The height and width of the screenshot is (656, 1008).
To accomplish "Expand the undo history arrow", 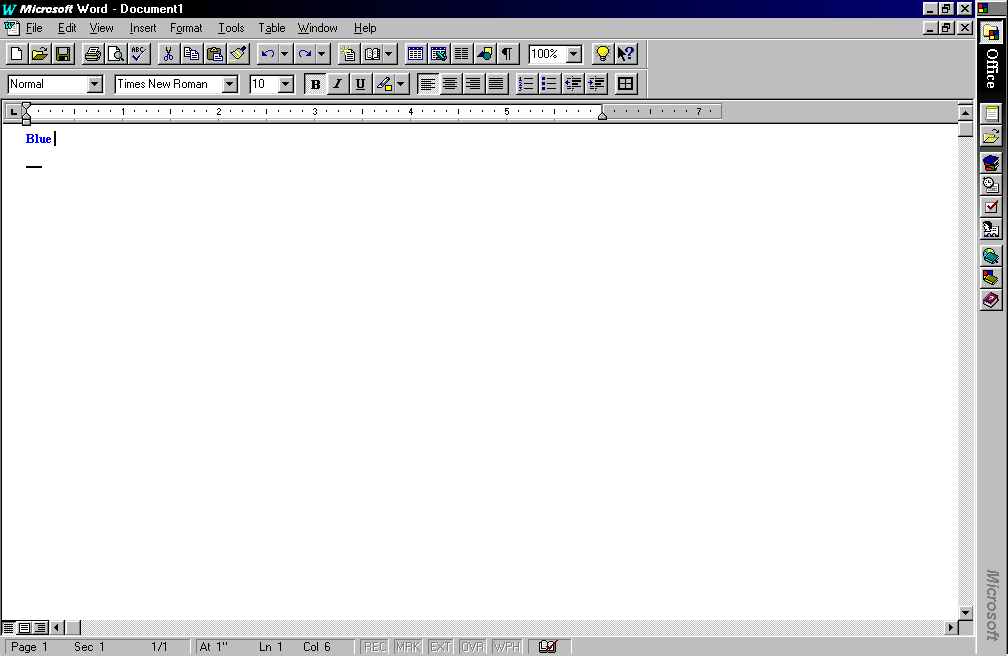I will click(284, 54).
